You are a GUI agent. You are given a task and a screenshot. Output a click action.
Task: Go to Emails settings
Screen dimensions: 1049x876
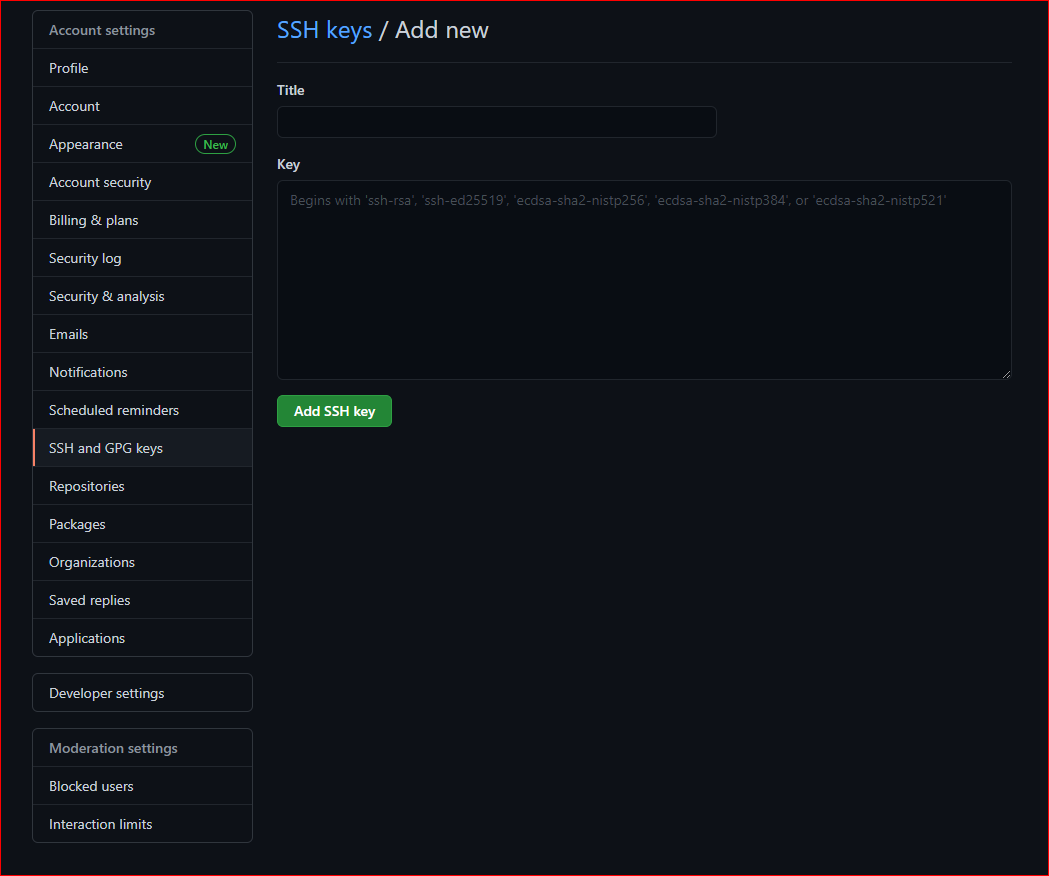[x=69, y=334]
